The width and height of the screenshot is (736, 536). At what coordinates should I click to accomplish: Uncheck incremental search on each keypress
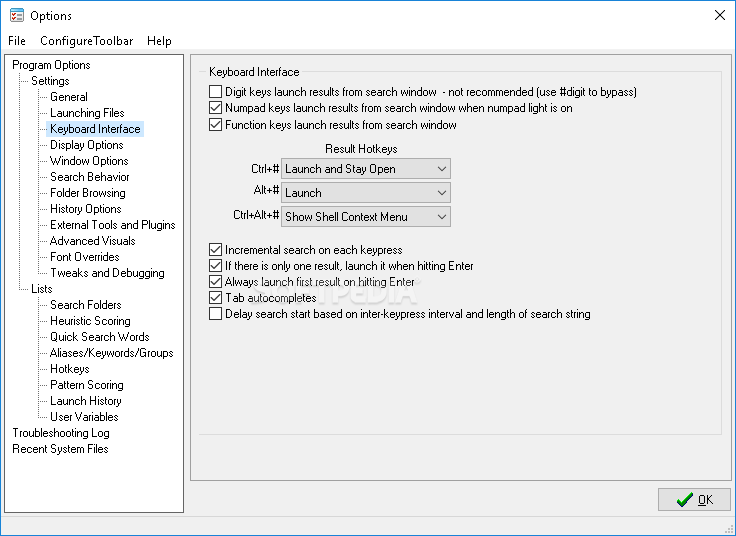pyautogui.click(x=215, y=250)
